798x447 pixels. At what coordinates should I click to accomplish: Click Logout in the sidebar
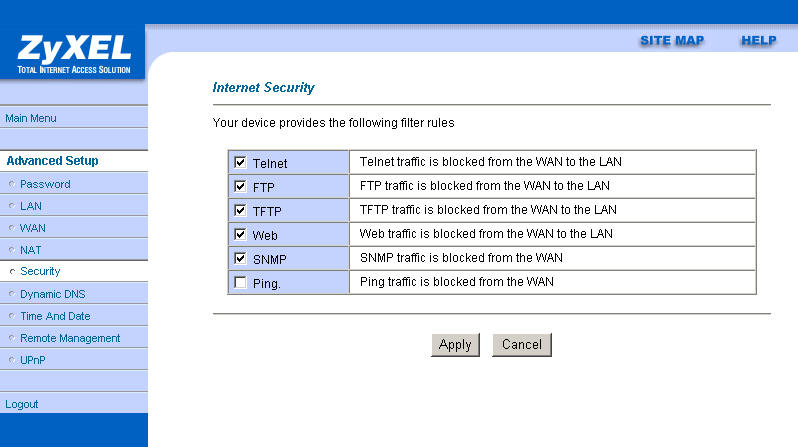click(x=22, y=404)
